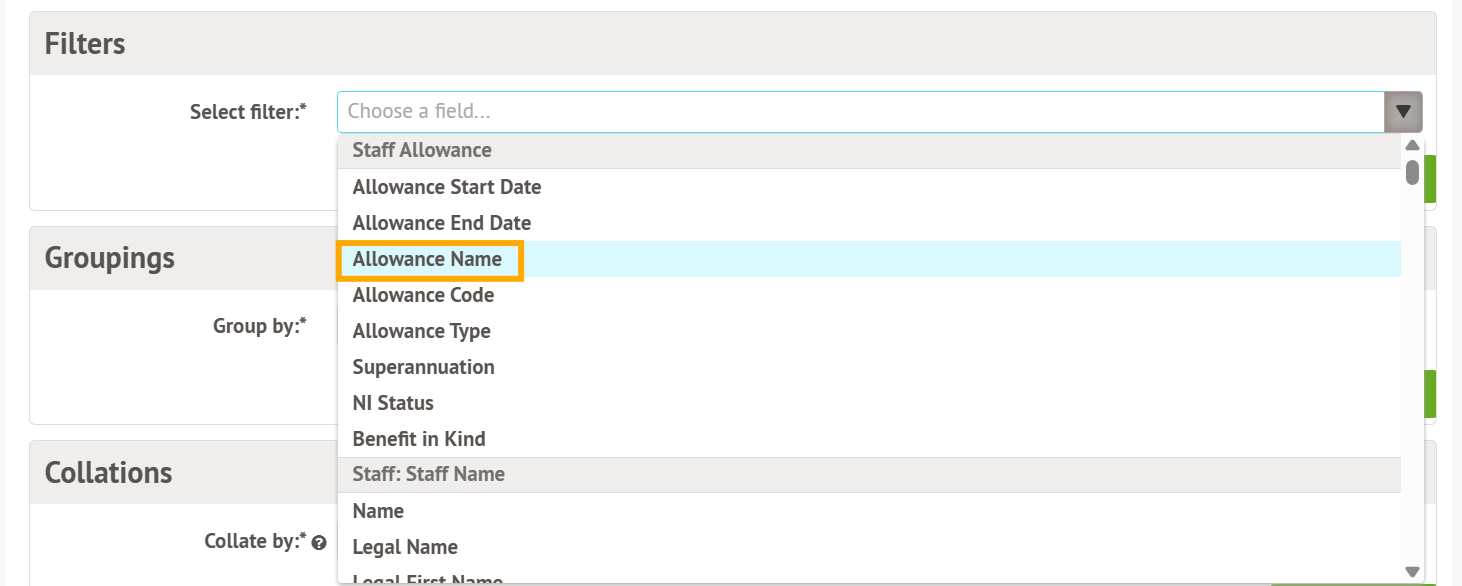Select the Legal Name option

tap(405, 547)
